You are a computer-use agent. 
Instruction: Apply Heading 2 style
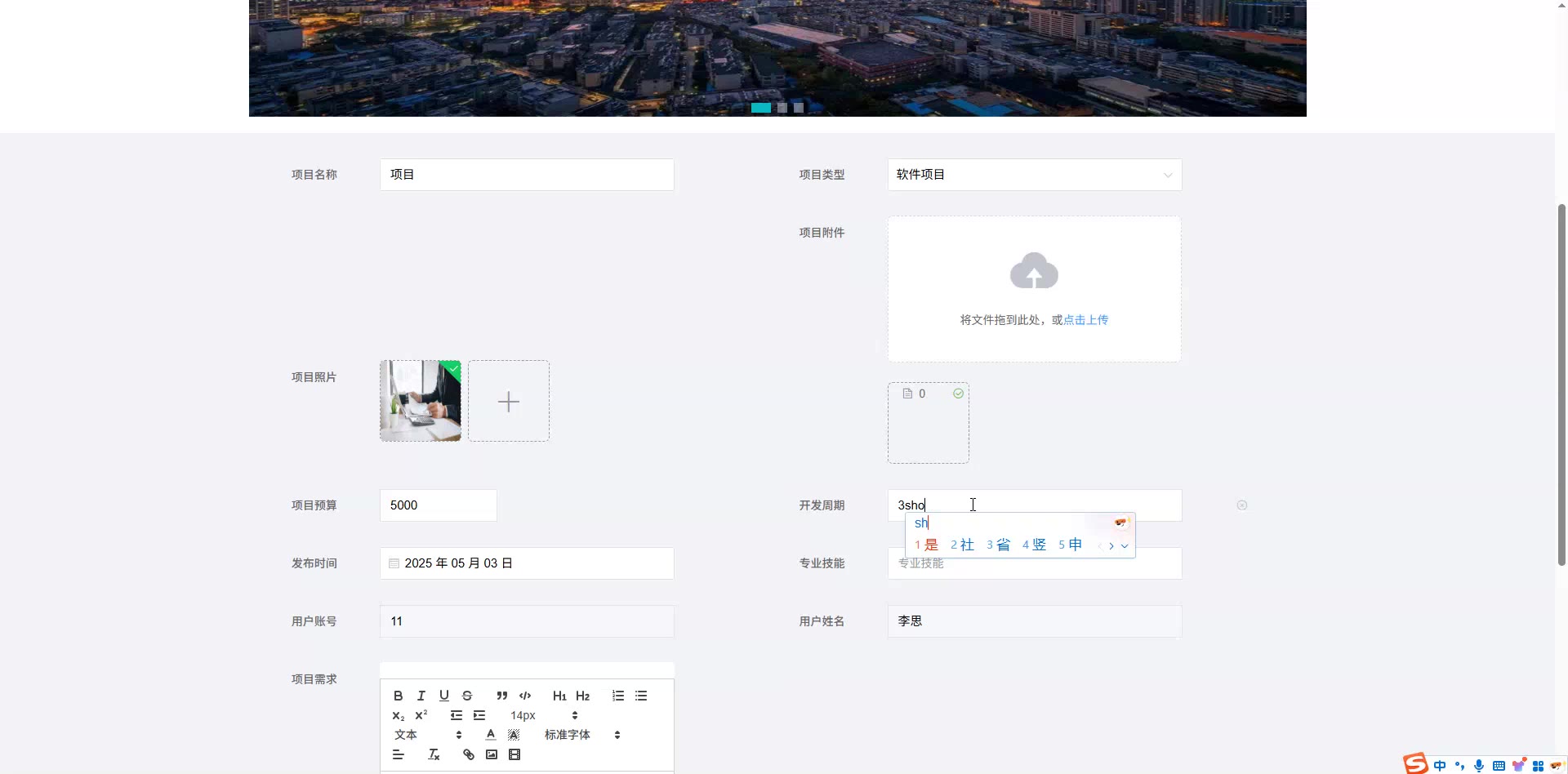point(582,696)
